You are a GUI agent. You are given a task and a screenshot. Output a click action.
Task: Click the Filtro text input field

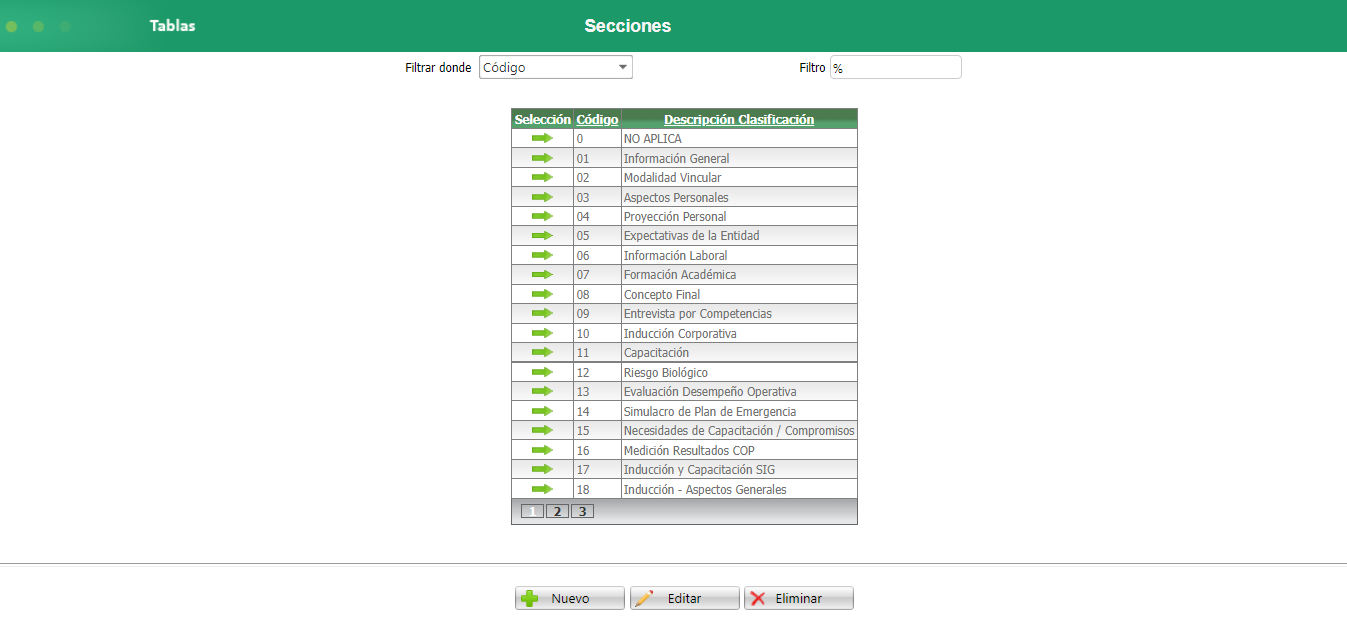point(895,67)
